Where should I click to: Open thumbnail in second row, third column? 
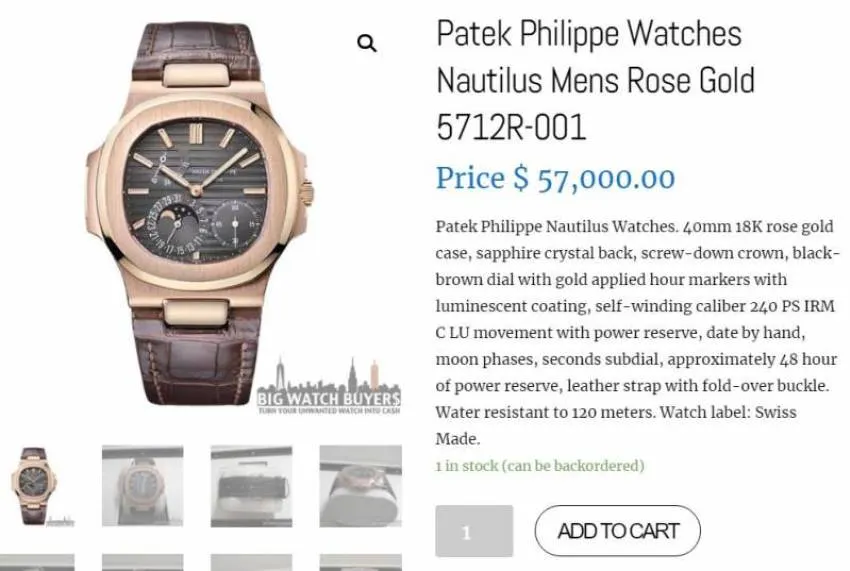tap(252, 562)
